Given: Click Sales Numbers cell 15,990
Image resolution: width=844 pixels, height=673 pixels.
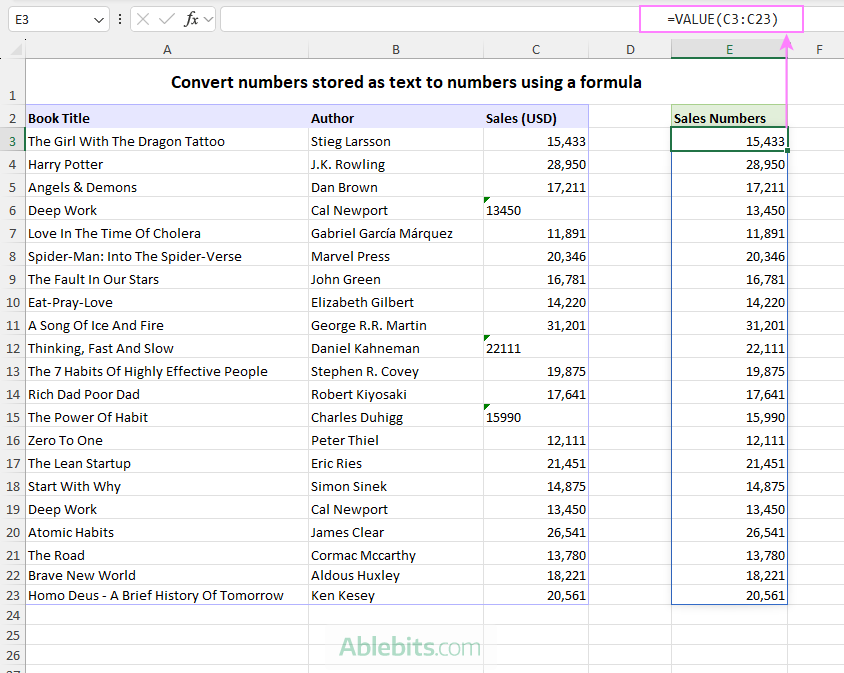Looking at the screenshot, I should 729,417.
